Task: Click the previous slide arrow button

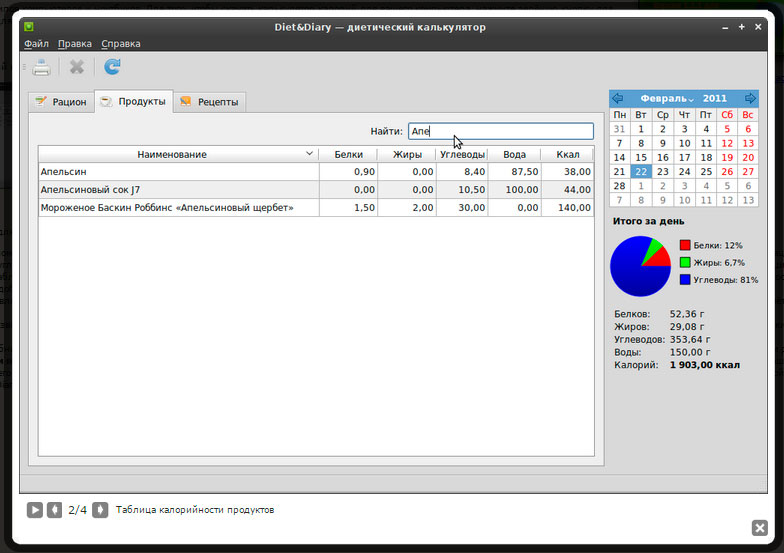Action: pyautogui.click(x=55, y=510)
